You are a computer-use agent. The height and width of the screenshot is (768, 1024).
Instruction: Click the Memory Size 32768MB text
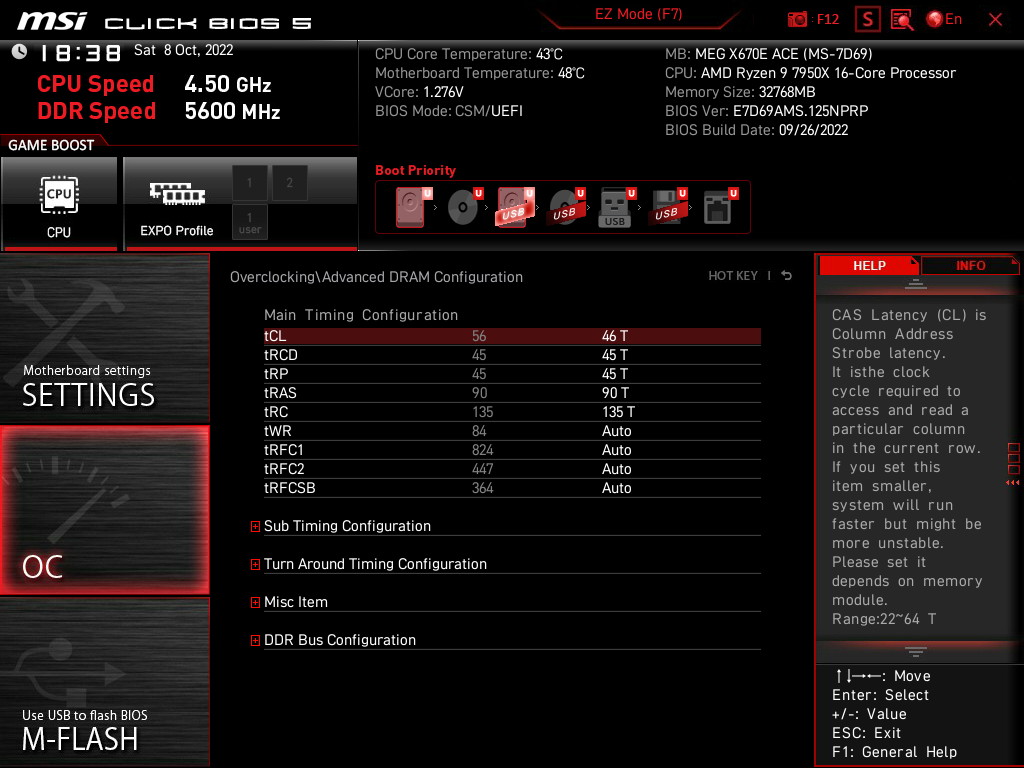coord(740,92)
